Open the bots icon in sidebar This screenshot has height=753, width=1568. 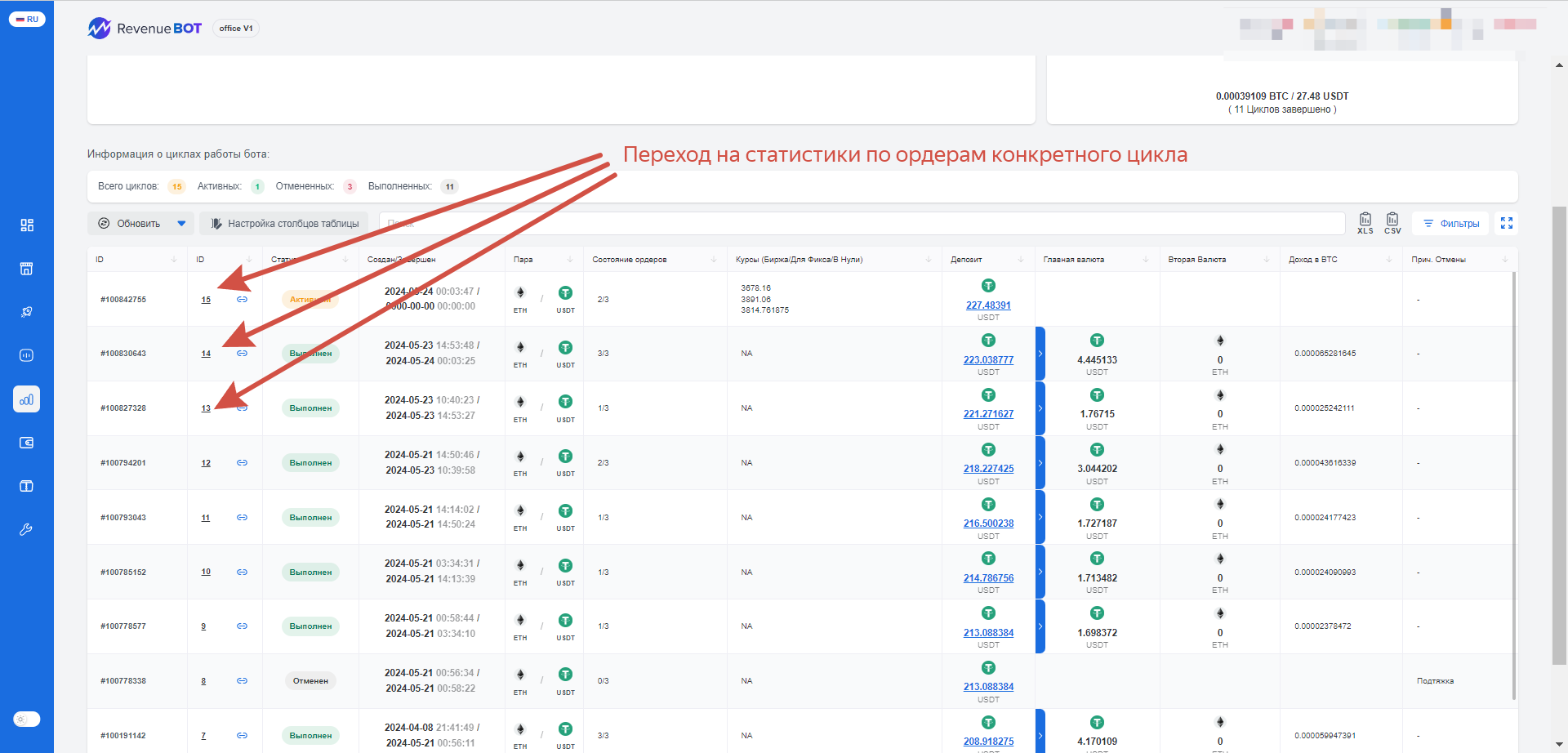click(27, 355)
